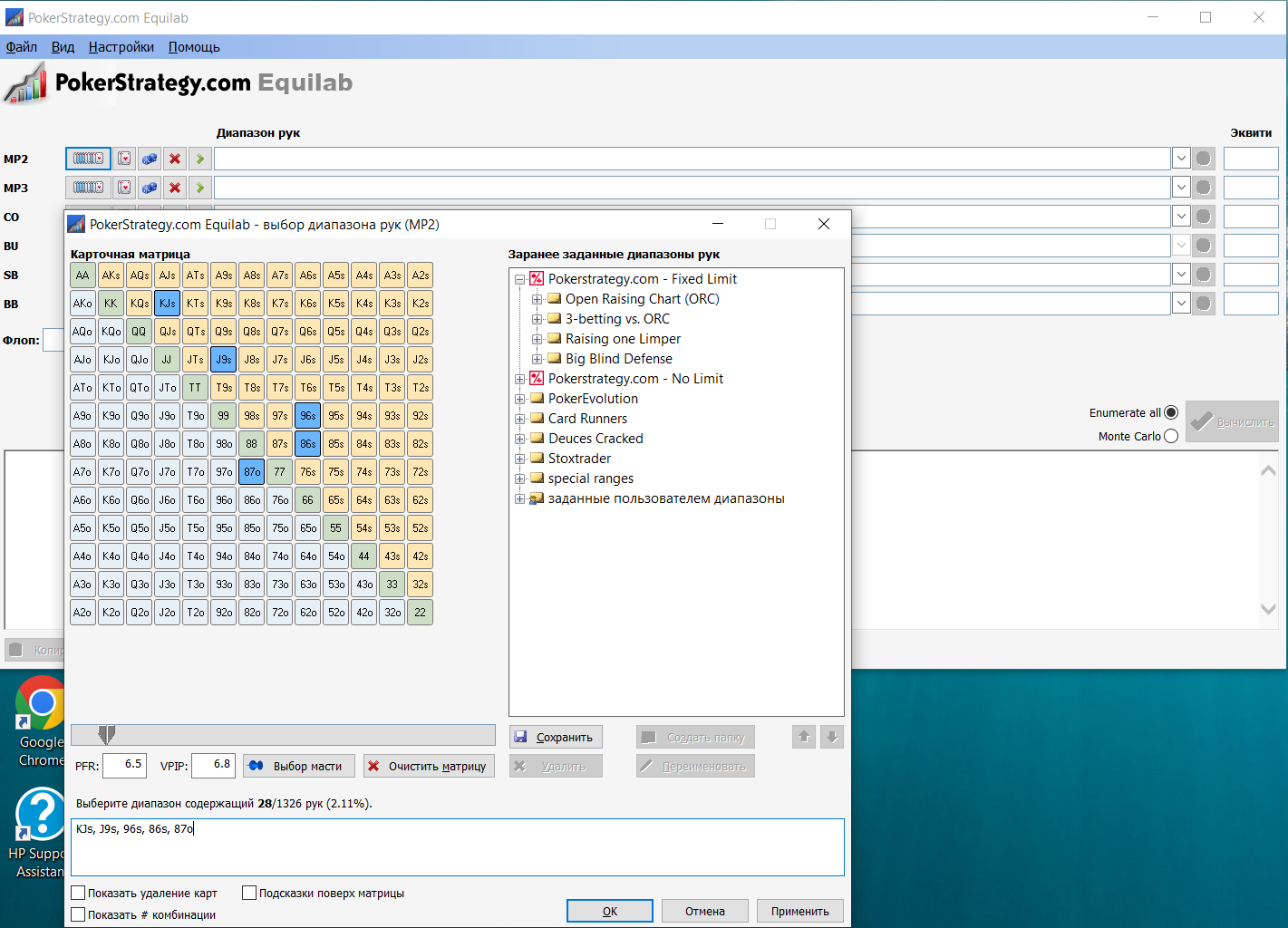
Task: Open the predefined ranges icon in the MP3 row
Action: tap(124, 188)
